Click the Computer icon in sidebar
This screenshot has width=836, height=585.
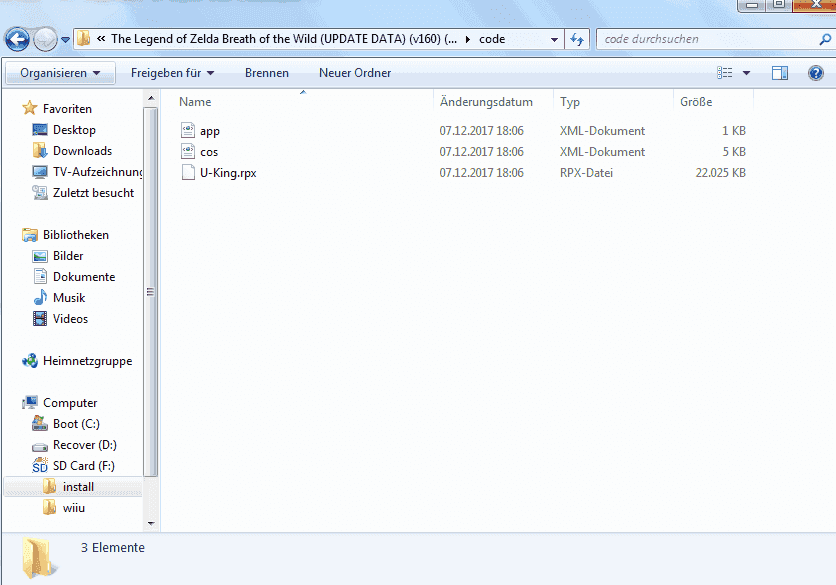(x=29, y=403)
